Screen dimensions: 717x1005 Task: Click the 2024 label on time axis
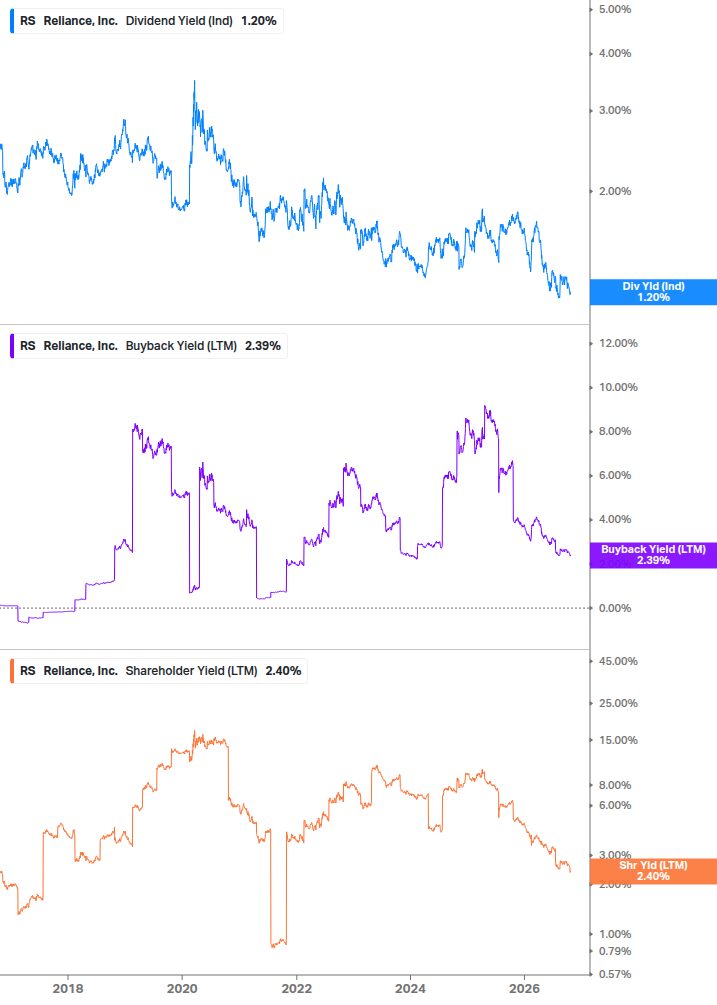point(410,989)
